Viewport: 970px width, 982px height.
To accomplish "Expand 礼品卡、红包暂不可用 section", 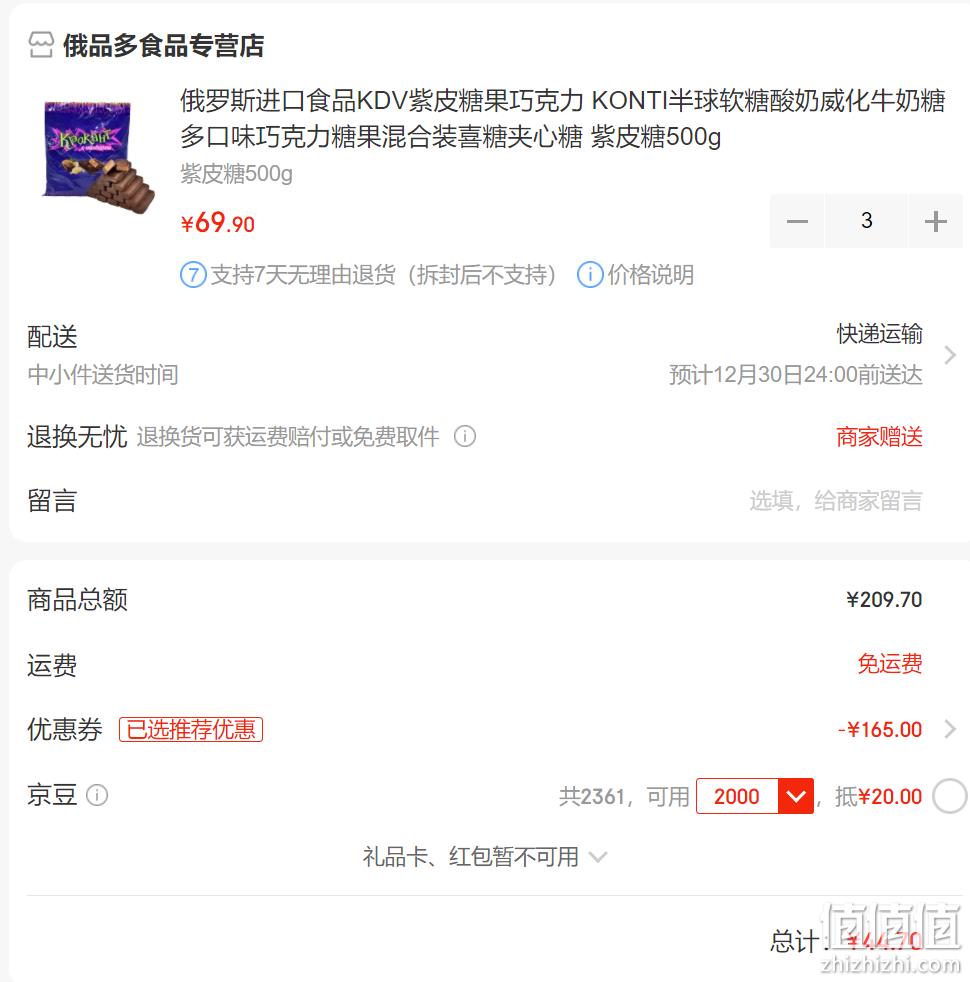I will point(485,856).
